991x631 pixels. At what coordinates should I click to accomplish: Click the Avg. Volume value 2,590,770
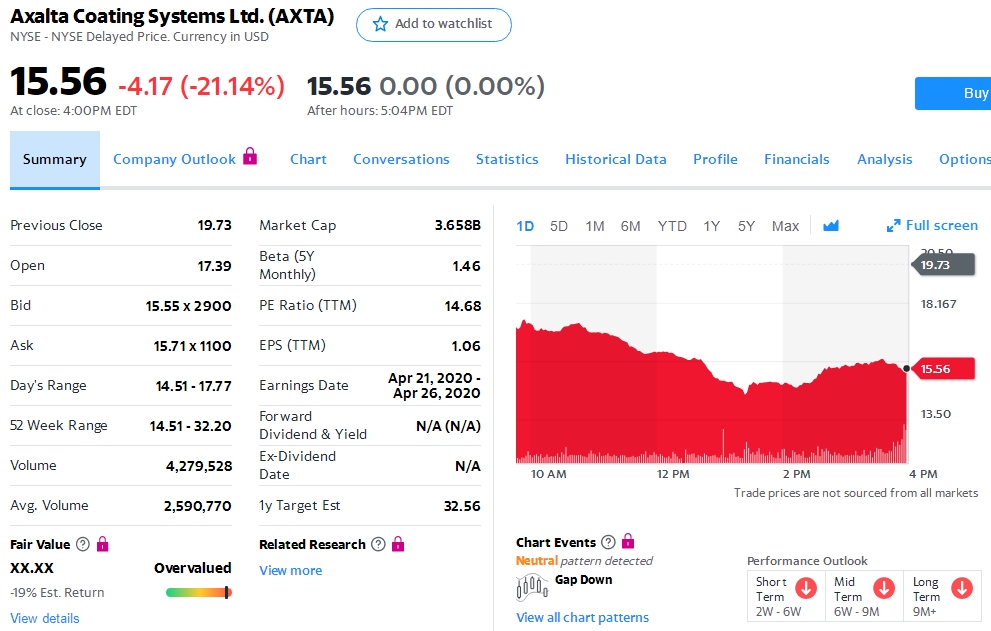coord(197,506)
